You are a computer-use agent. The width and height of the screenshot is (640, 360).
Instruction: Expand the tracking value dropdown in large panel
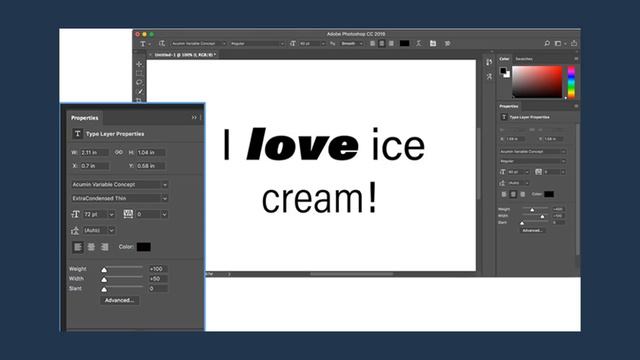[164, 214]
